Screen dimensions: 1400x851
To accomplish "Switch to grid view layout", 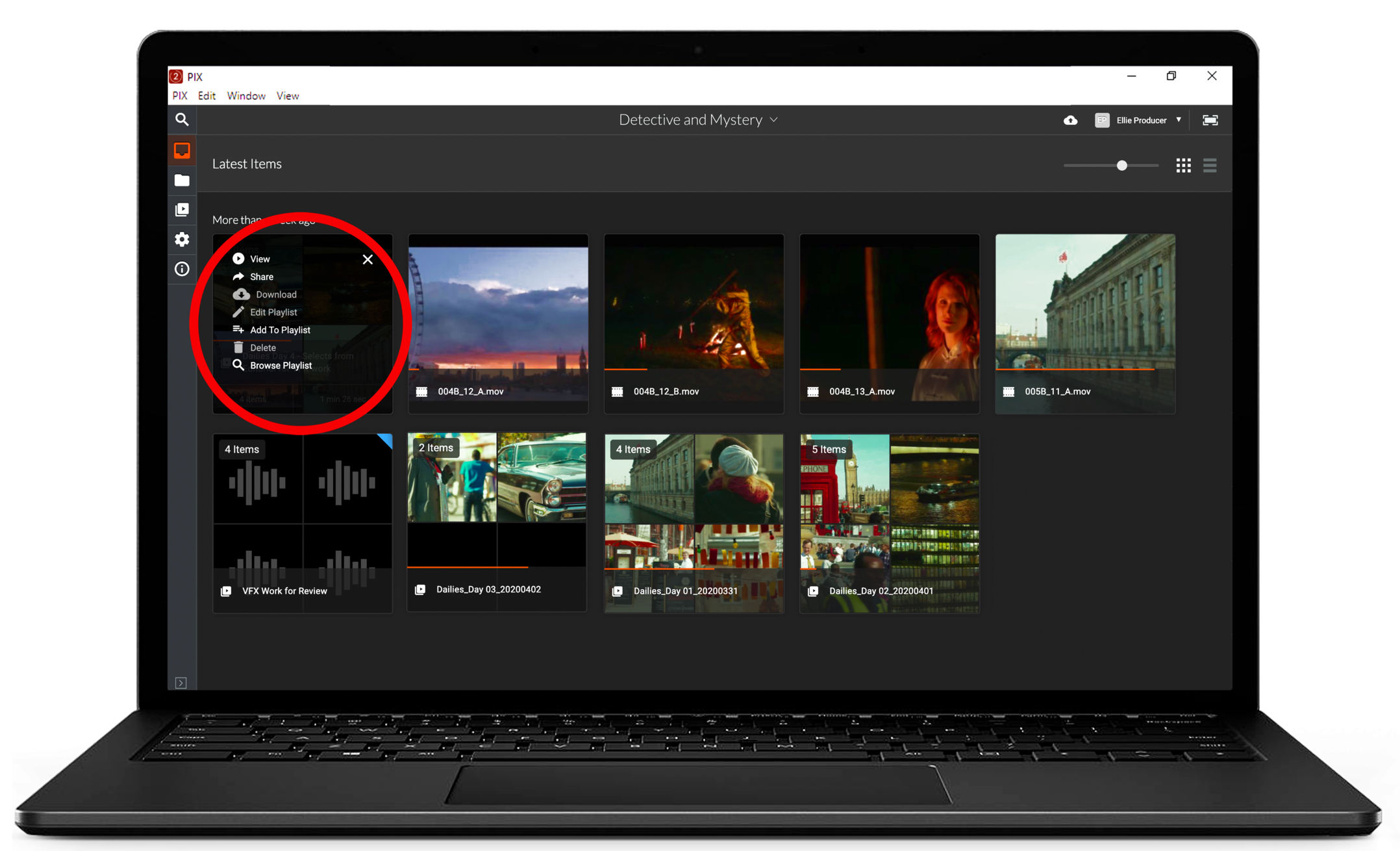I will coord(1183,166).
